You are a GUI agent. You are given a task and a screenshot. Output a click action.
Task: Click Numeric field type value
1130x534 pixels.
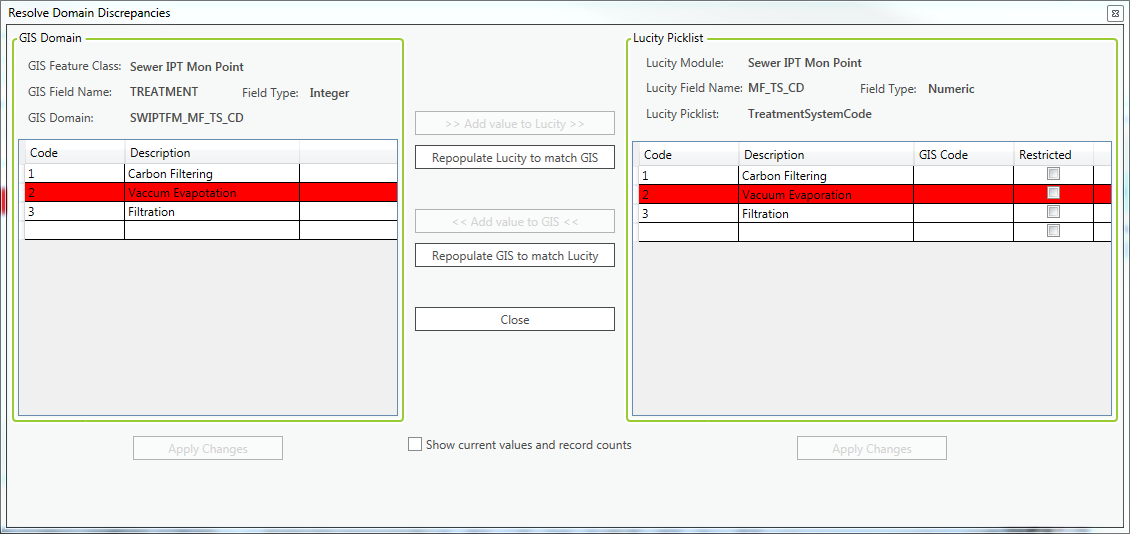[x=951, y=89]
